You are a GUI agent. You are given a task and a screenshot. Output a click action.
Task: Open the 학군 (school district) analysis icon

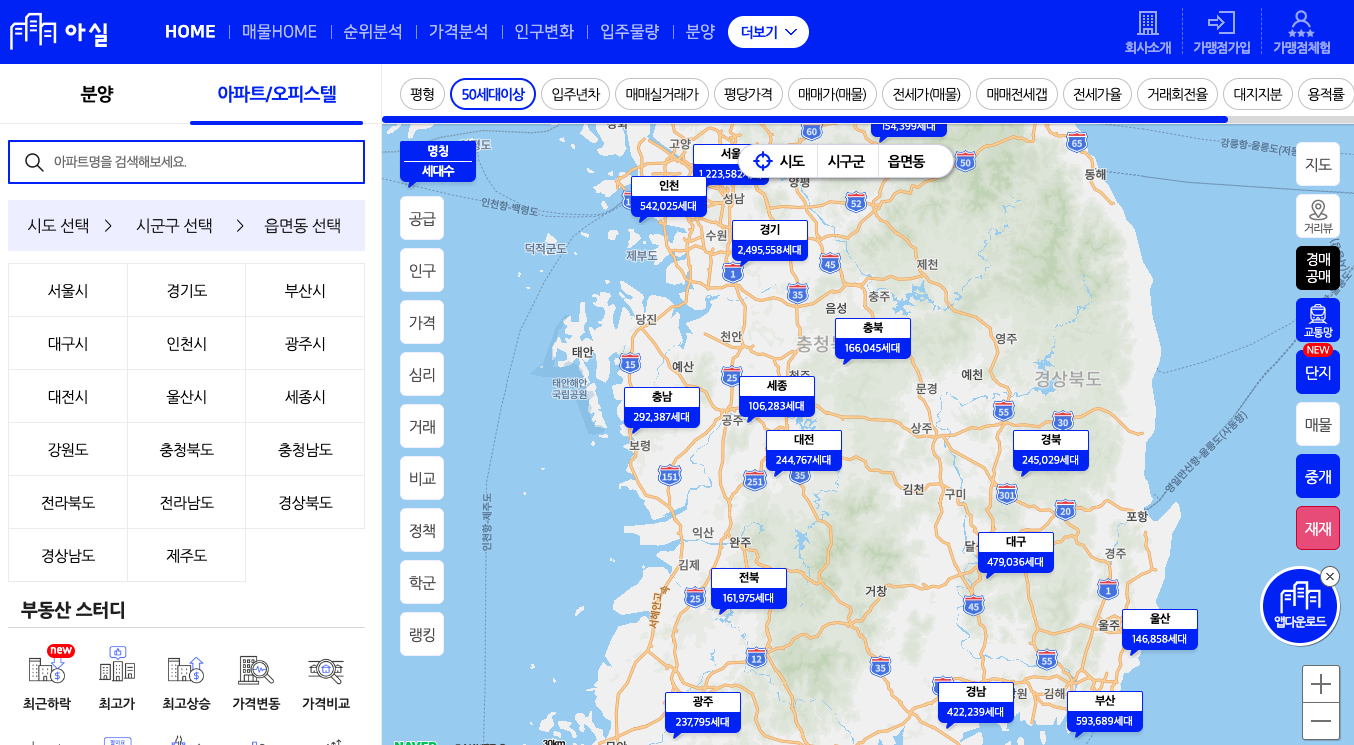[421, 582]
